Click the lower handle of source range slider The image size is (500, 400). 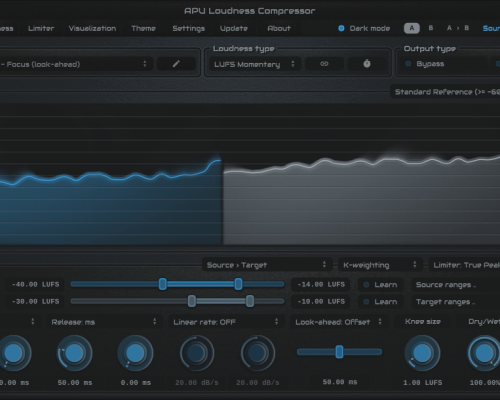(163, 284)
